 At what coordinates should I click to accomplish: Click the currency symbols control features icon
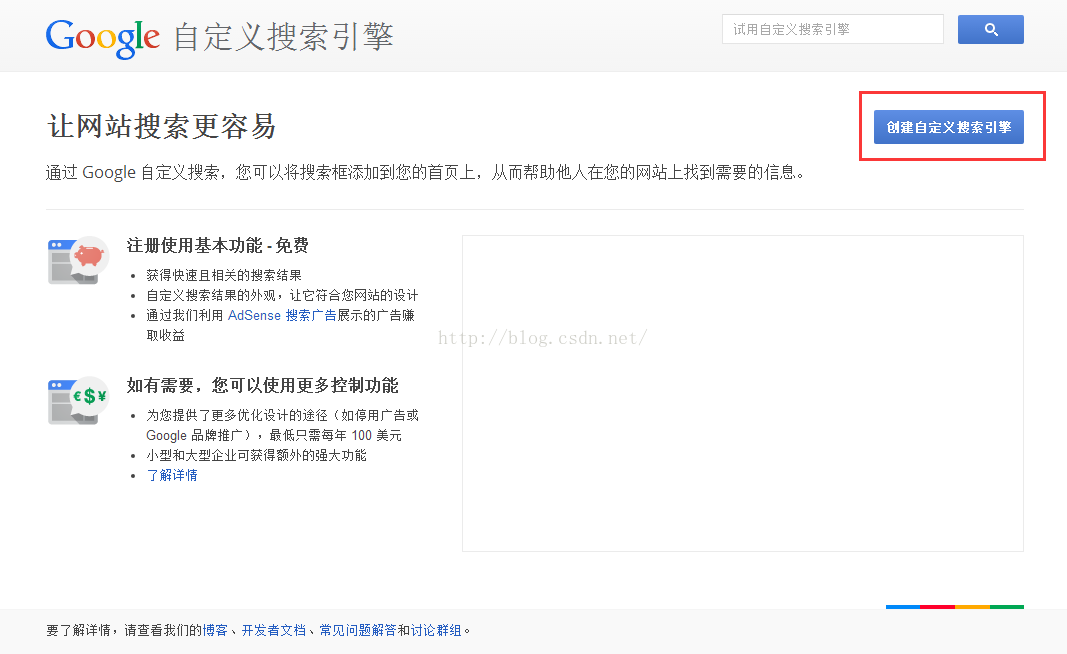click(x=79, y=400)
